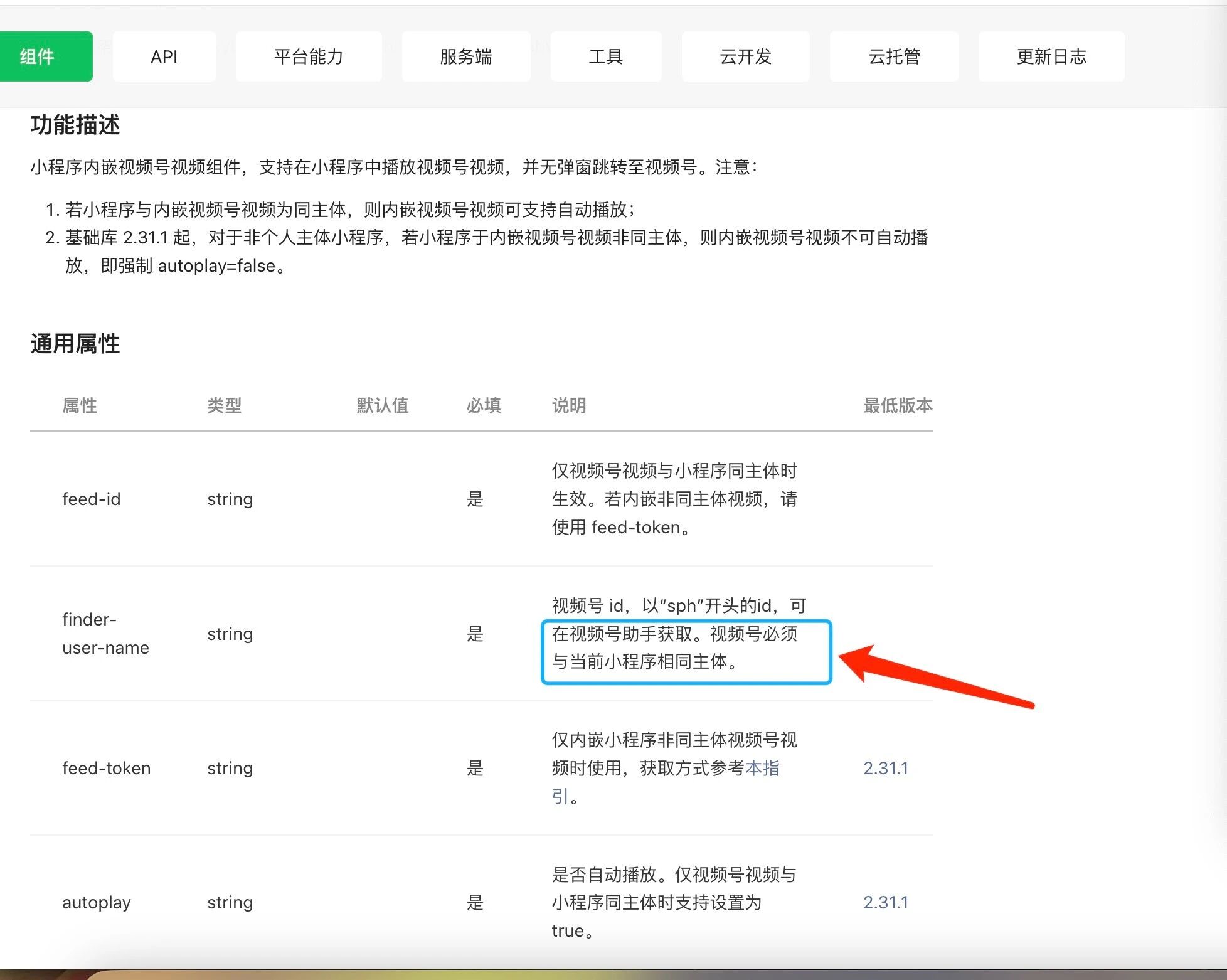The height and width of the screenshot is (980, 1227).
Task: Click the 最低版本 column header
Action: click(x=897, y=405)
